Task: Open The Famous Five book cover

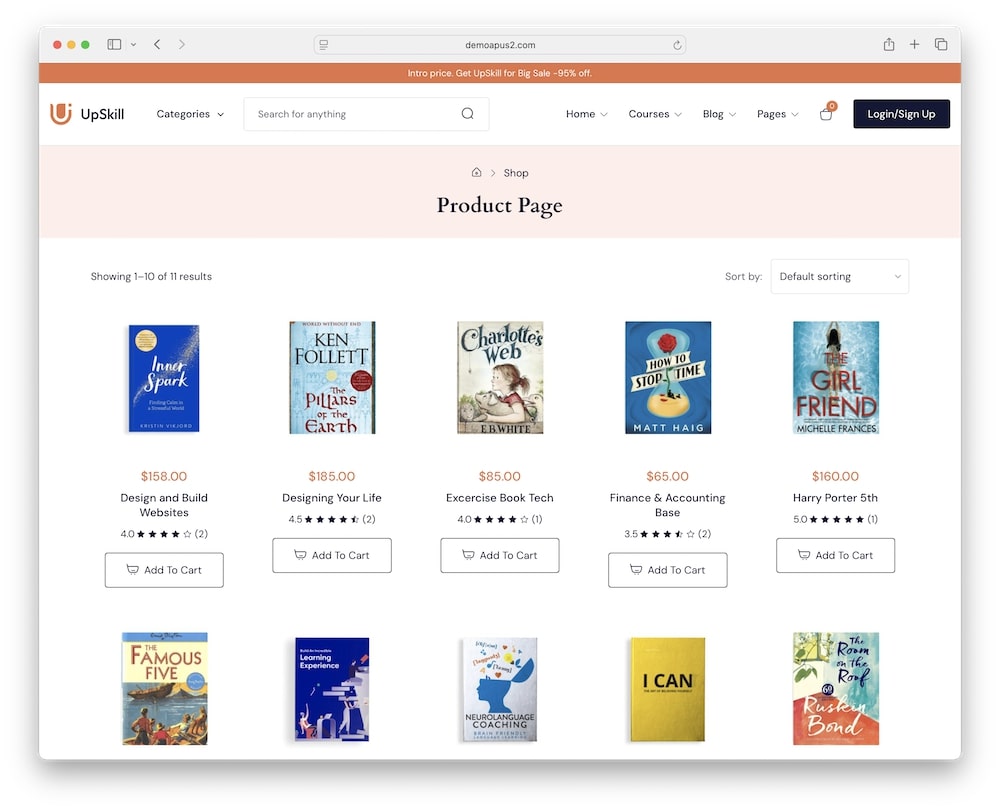Action: 165,689
